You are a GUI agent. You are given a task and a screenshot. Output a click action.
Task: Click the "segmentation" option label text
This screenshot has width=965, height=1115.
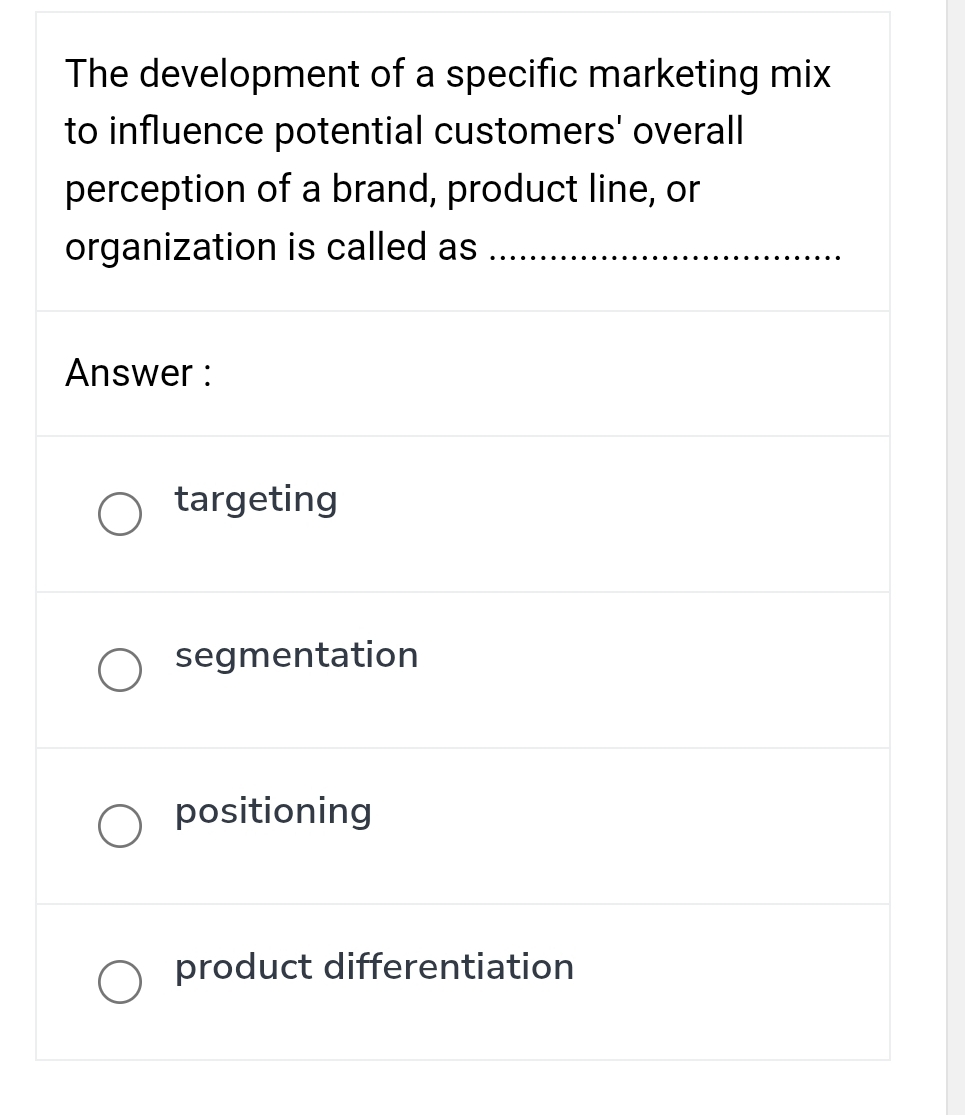[296, 655]
